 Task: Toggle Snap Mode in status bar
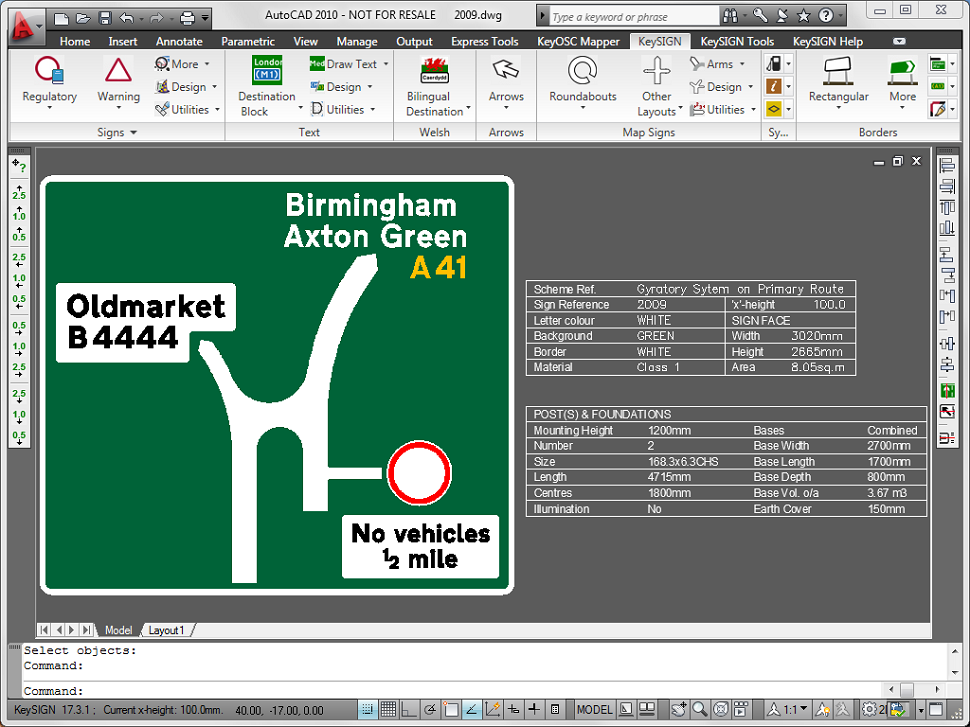pyautogui.click(x=367, y=710)
